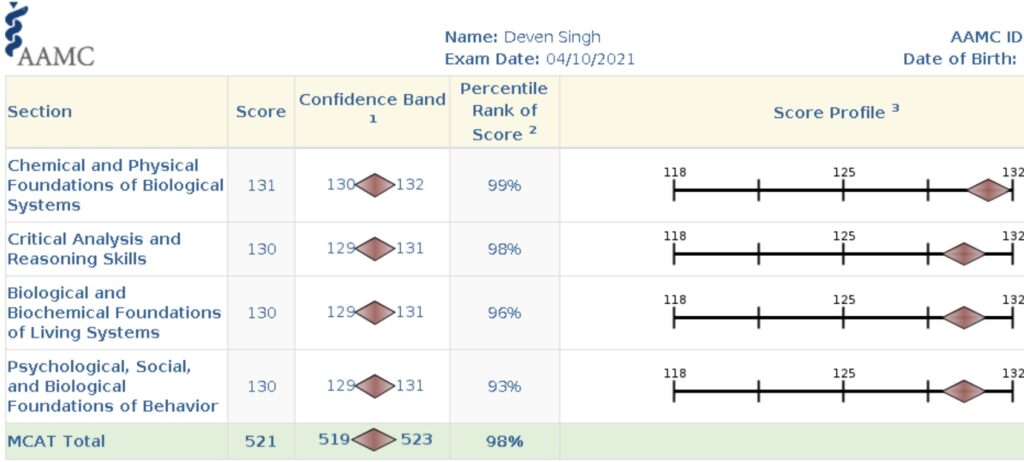Screen dimensions: 1024x462
Task: Click the Chemical and Physical confidence band diamond
Action: (x=375, y=185)
